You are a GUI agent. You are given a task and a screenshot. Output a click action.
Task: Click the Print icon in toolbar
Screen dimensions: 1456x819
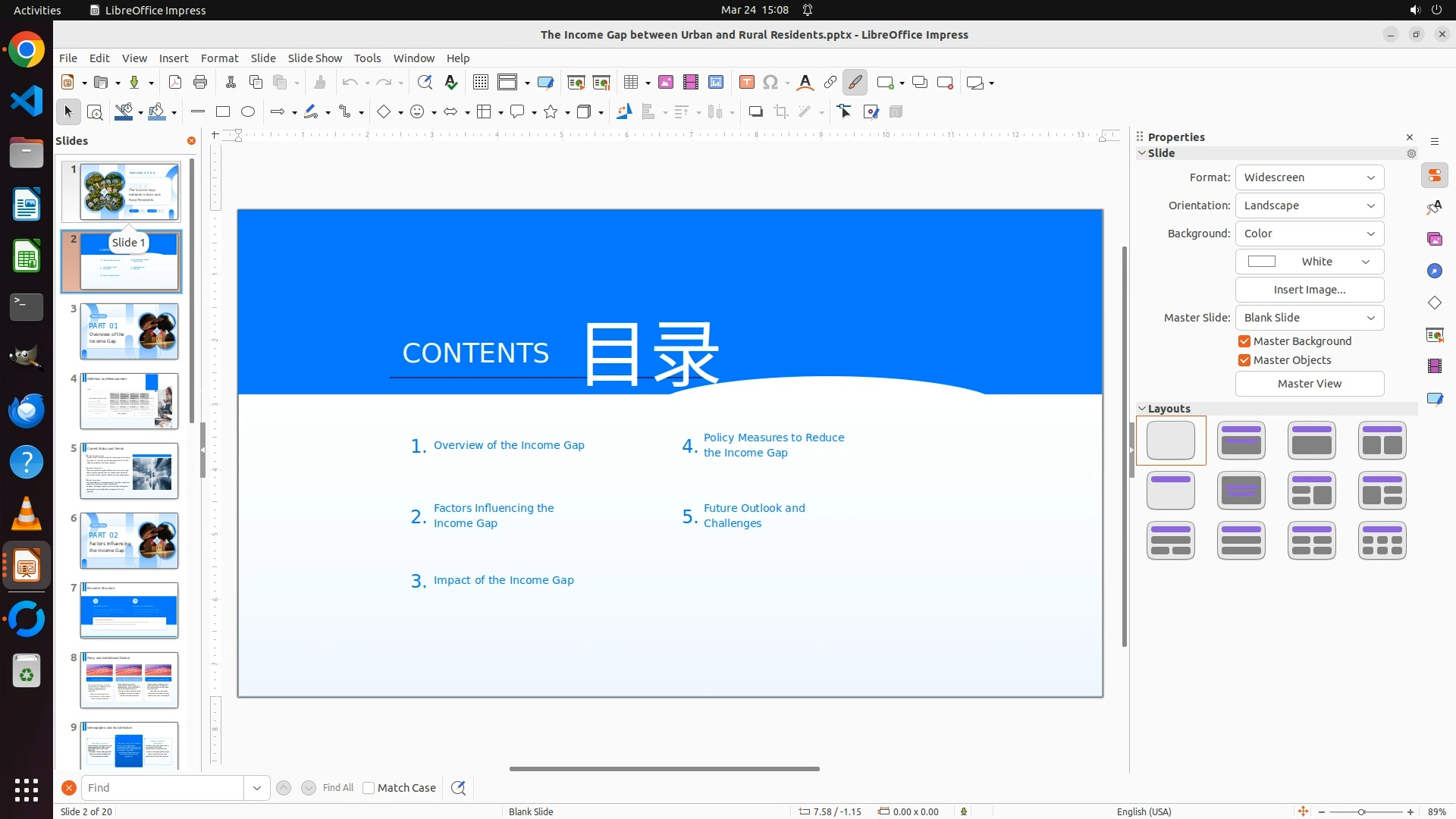200,83
